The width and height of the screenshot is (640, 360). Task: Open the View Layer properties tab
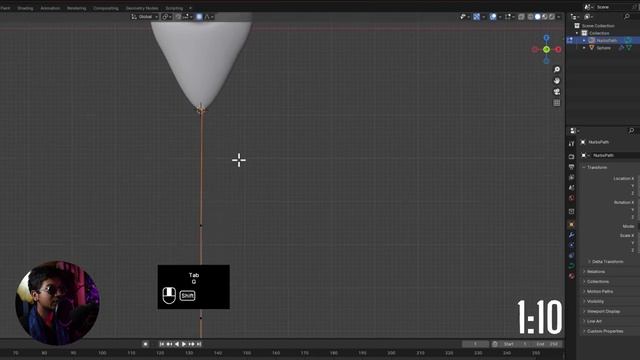tap(571, 177)
